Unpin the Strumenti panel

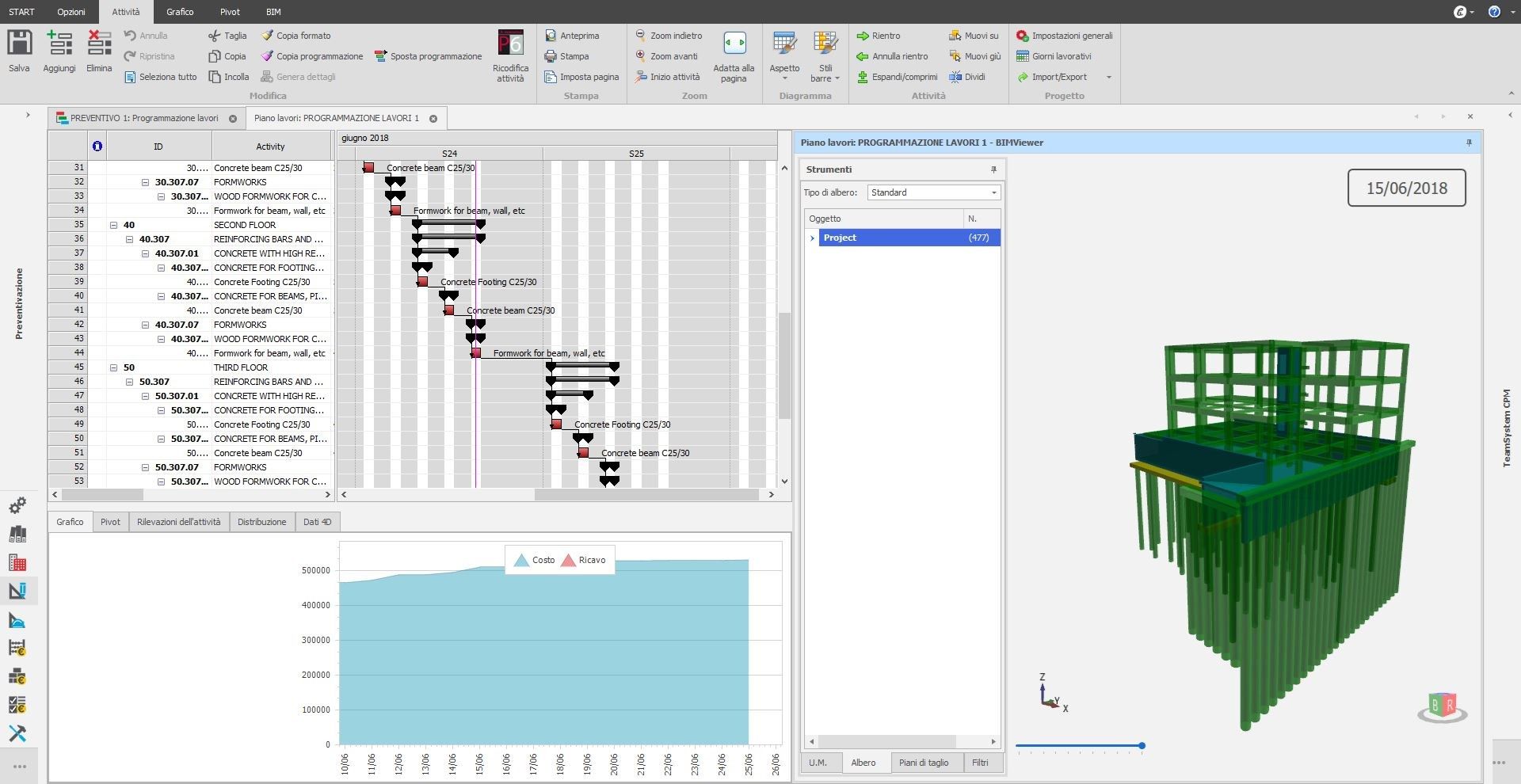tap(993, 169)
